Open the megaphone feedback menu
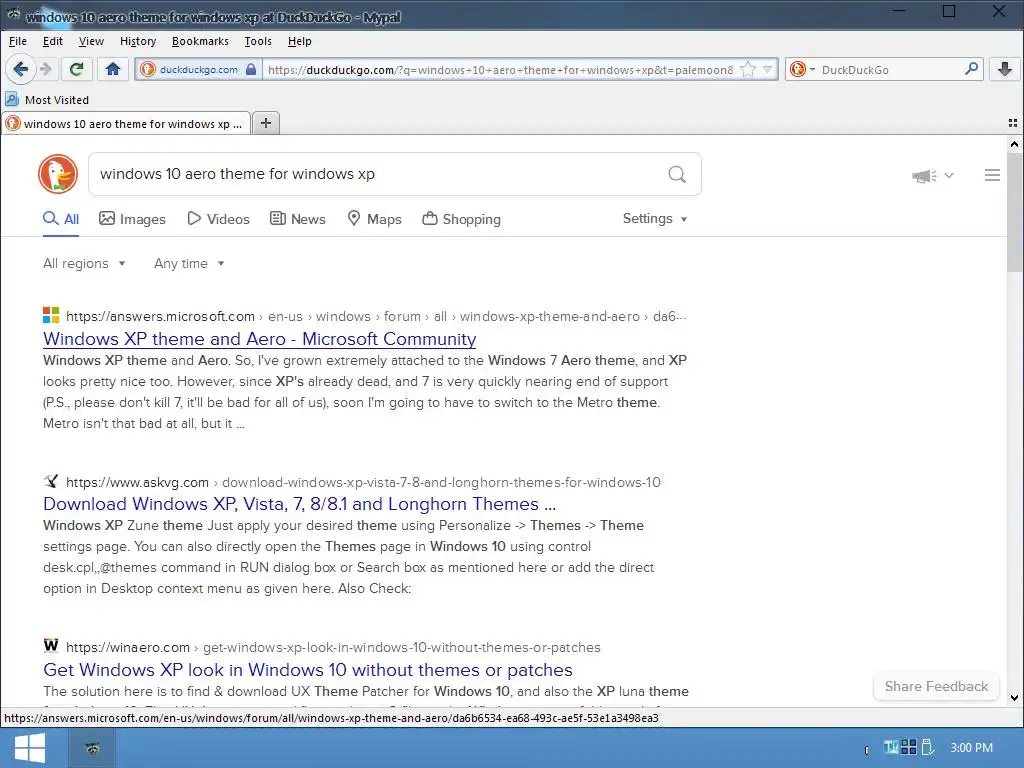 933,175
